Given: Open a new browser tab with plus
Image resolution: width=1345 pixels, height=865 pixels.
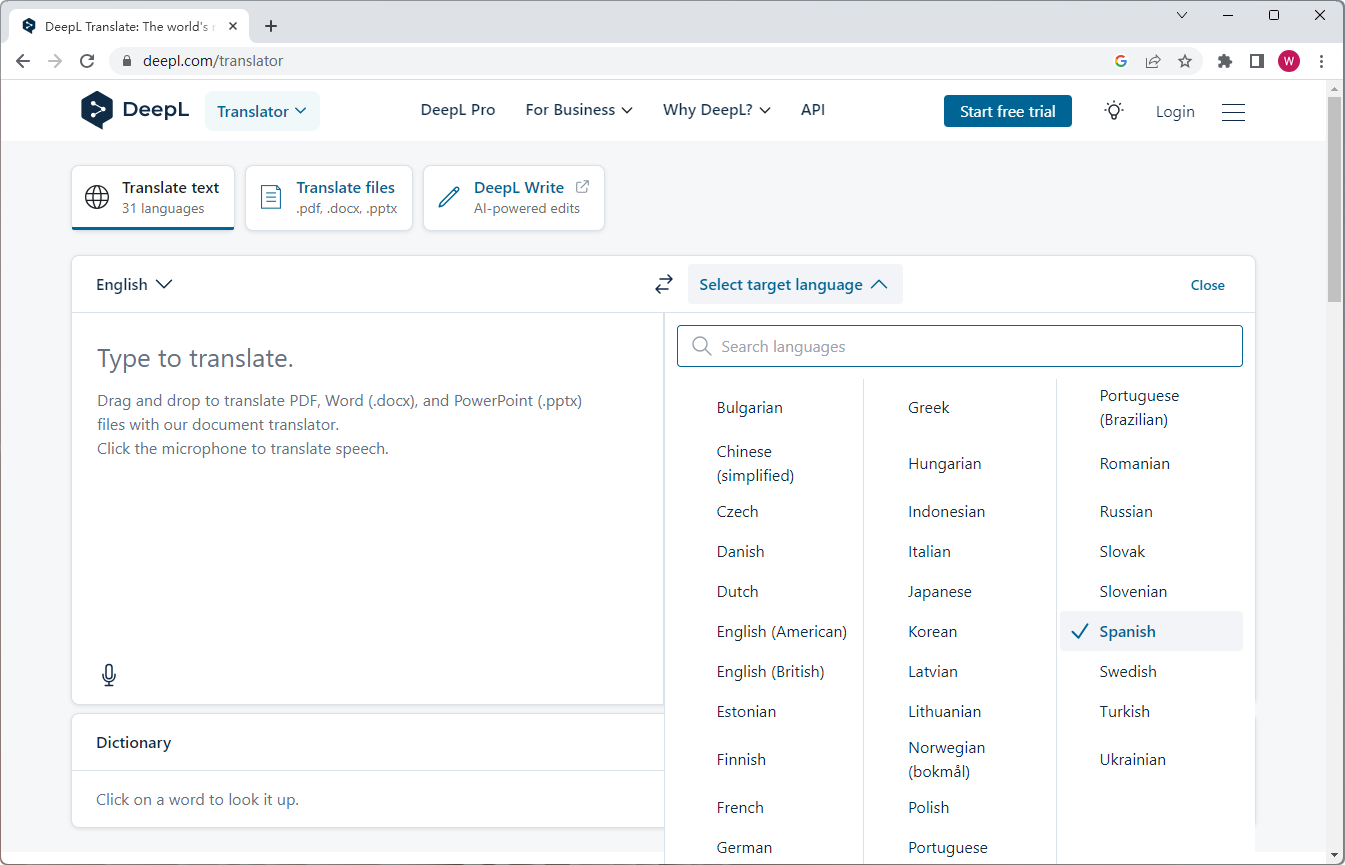Looking at the screenshot, I should 271,26.
